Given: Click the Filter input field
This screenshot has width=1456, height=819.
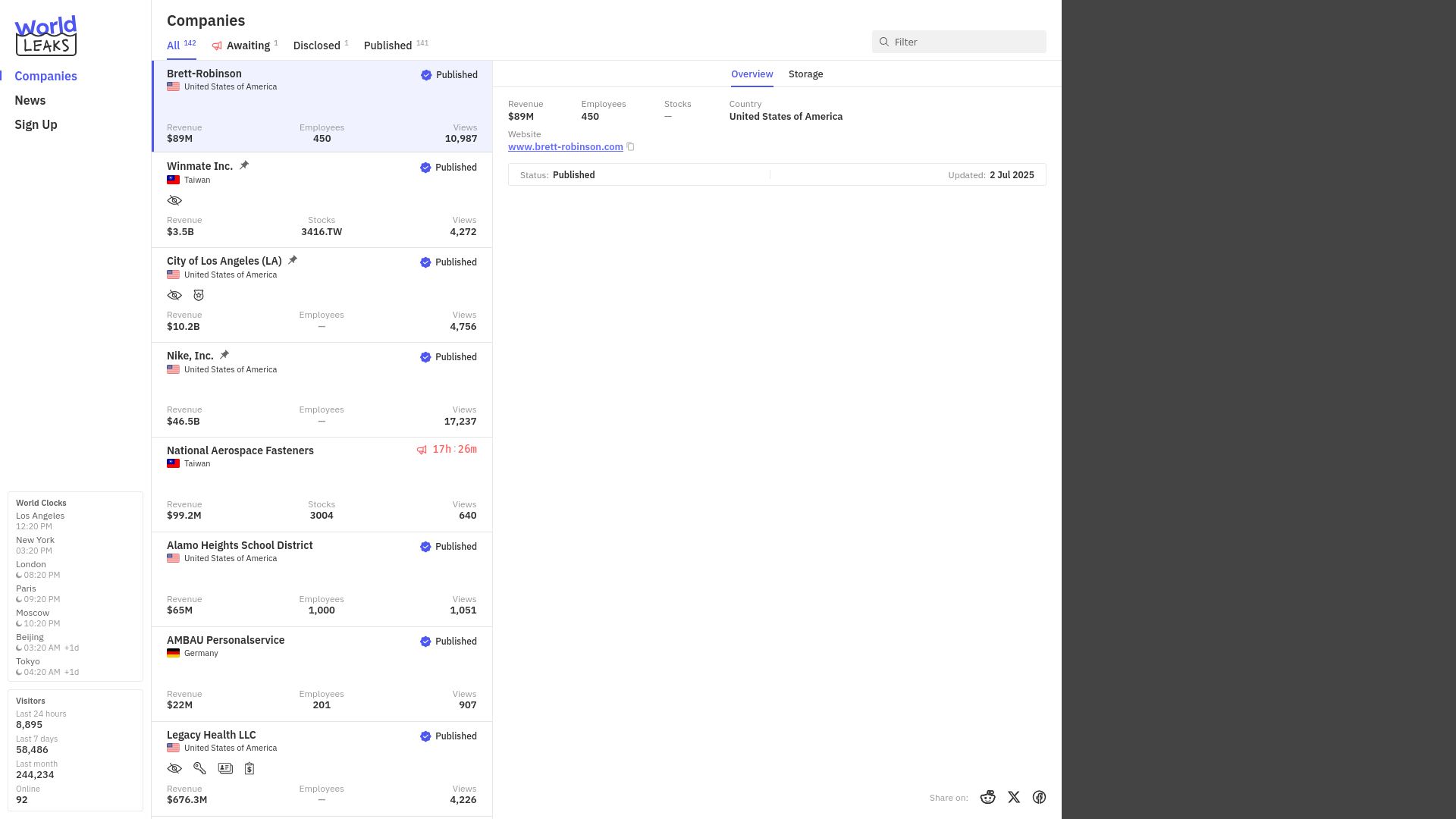Looking at the screenshot, I should [x=959, y=42].
